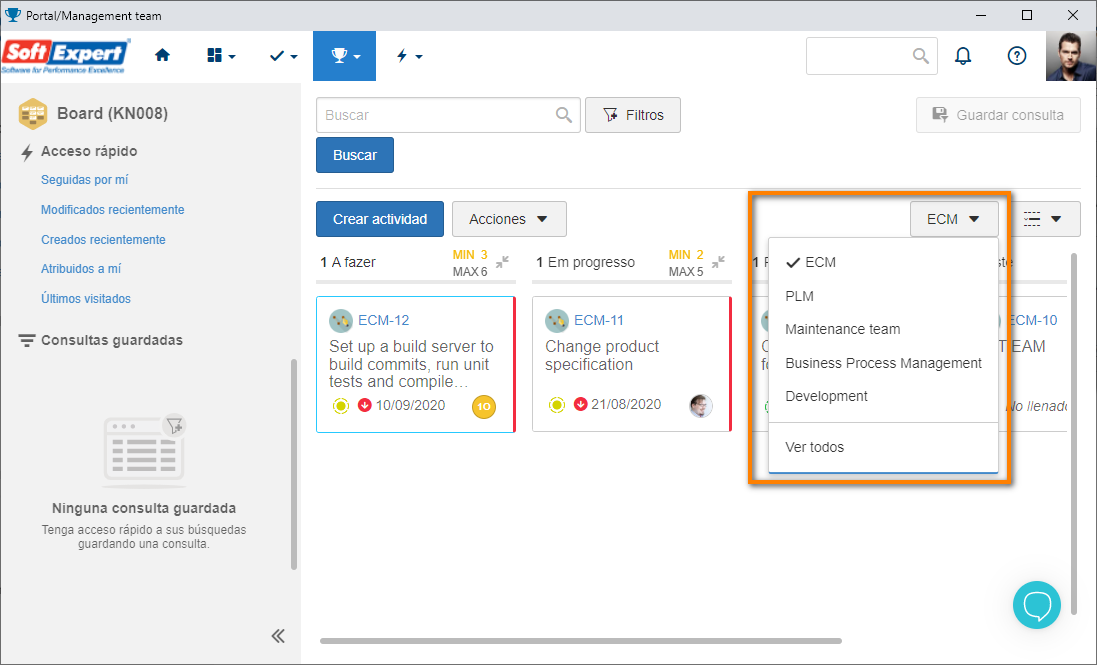Select Development board

883,396
